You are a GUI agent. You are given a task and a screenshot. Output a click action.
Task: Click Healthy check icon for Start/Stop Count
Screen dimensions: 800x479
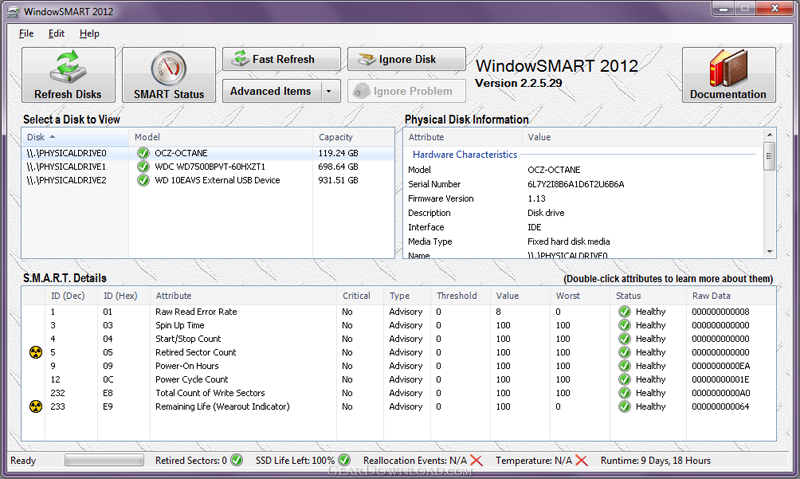coord(624,339)
